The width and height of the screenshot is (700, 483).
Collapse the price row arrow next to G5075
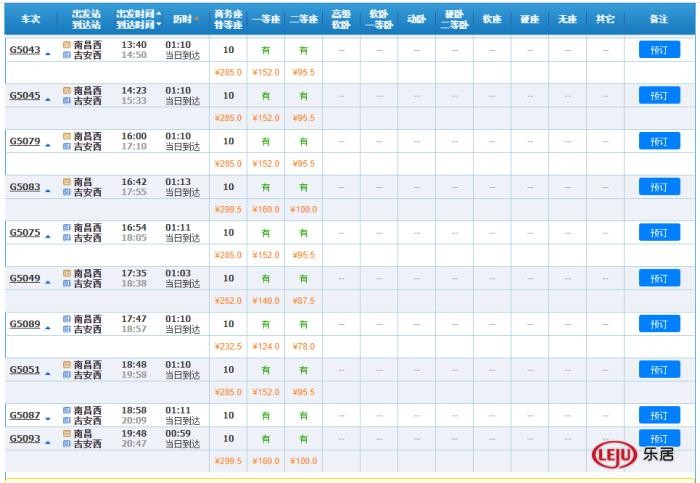coord(47,234)
